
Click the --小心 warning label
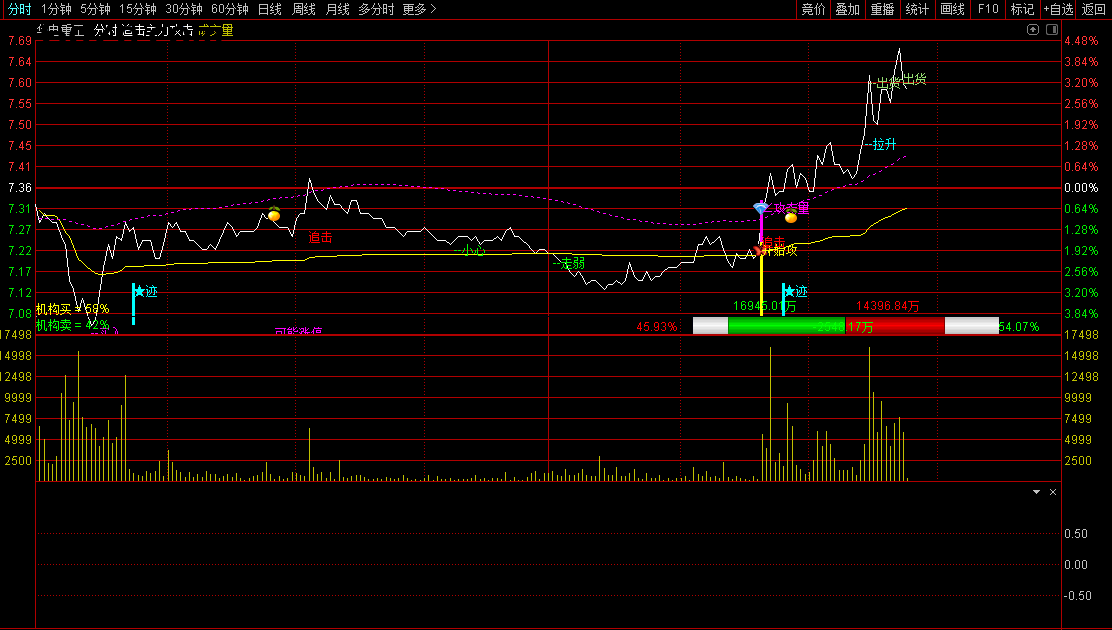coord(469,250)
